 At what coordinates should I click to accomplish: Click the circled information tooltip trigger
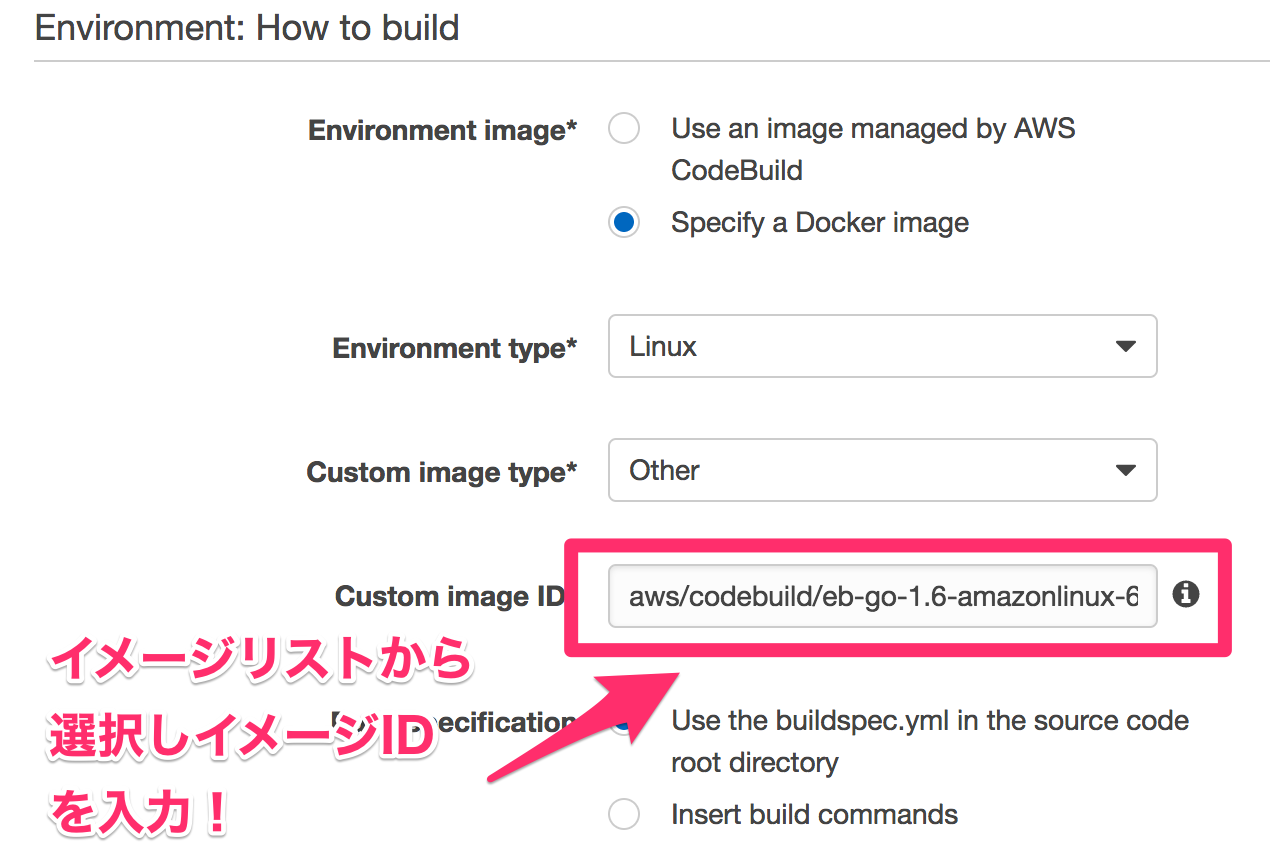click(1186, 596)
